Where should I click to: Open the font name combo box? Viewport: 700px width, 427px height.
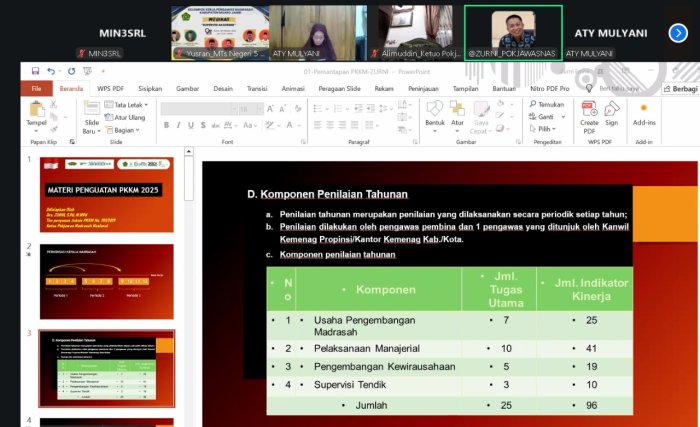click(x=199, y=109)
